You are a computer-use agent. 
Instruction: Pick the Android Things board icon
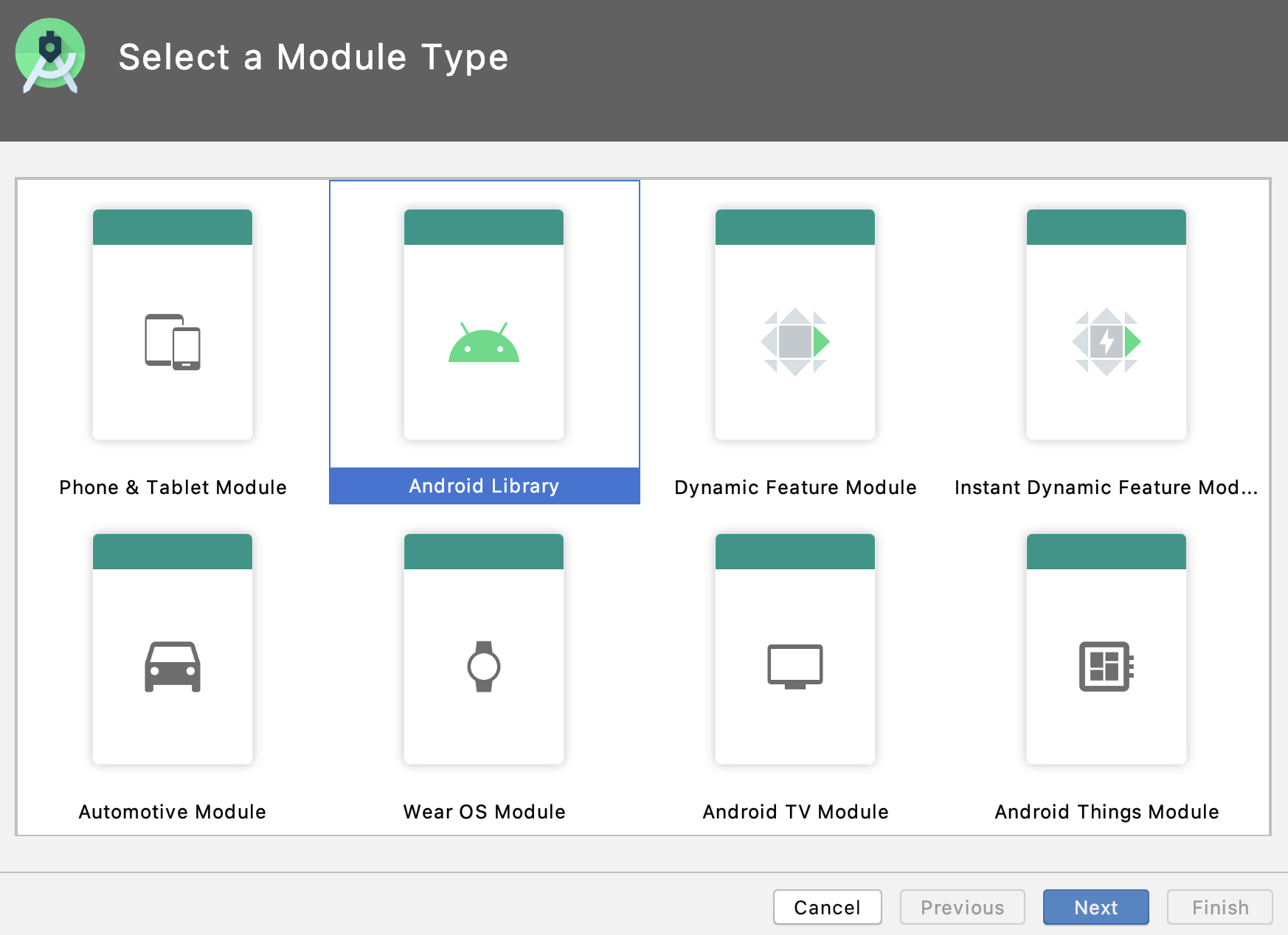pyautogui.click(x=1107, y=667)
